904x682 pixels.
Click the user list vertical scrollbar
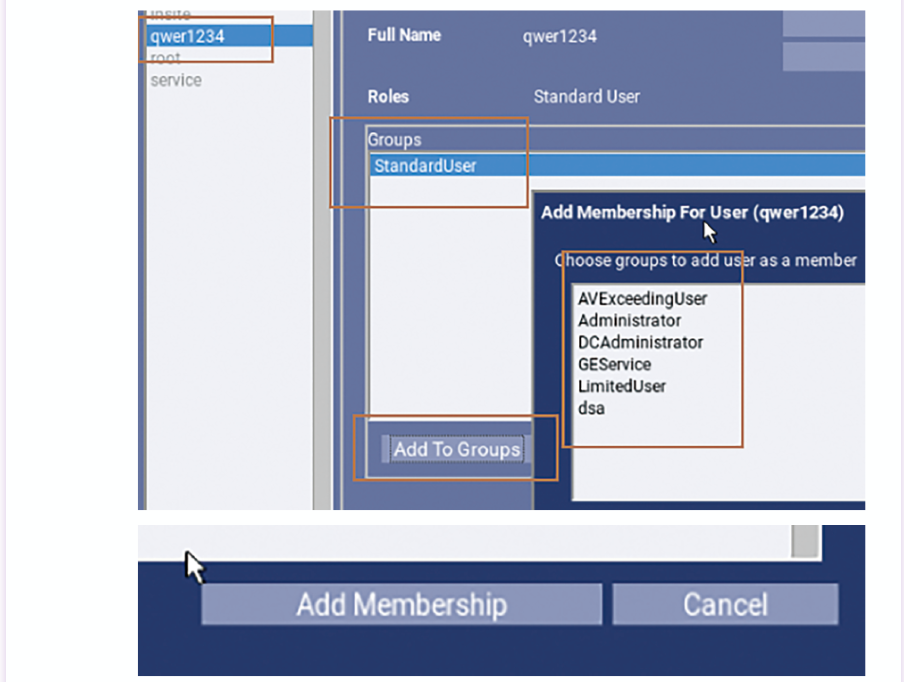(322, 260)
